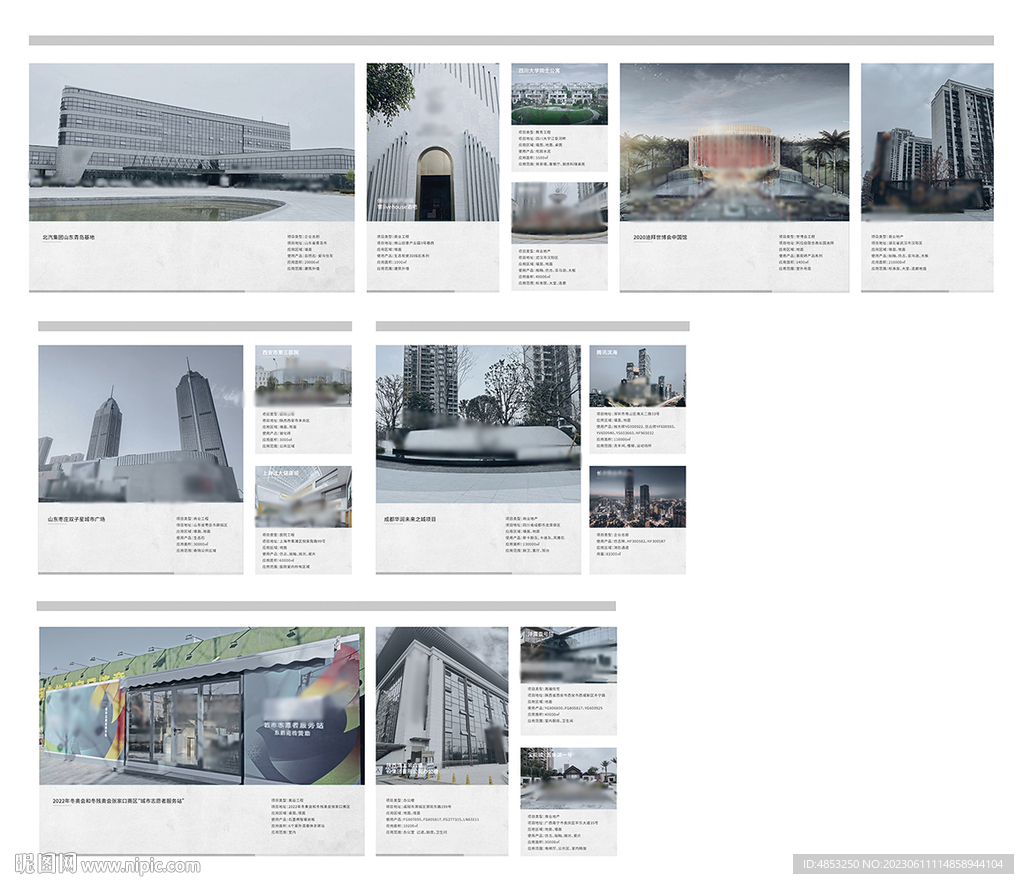Screen dimensions: 1024x884
Task: Click the 2020迪拜世博会中国馆 caption
Action: click(660, 238)
